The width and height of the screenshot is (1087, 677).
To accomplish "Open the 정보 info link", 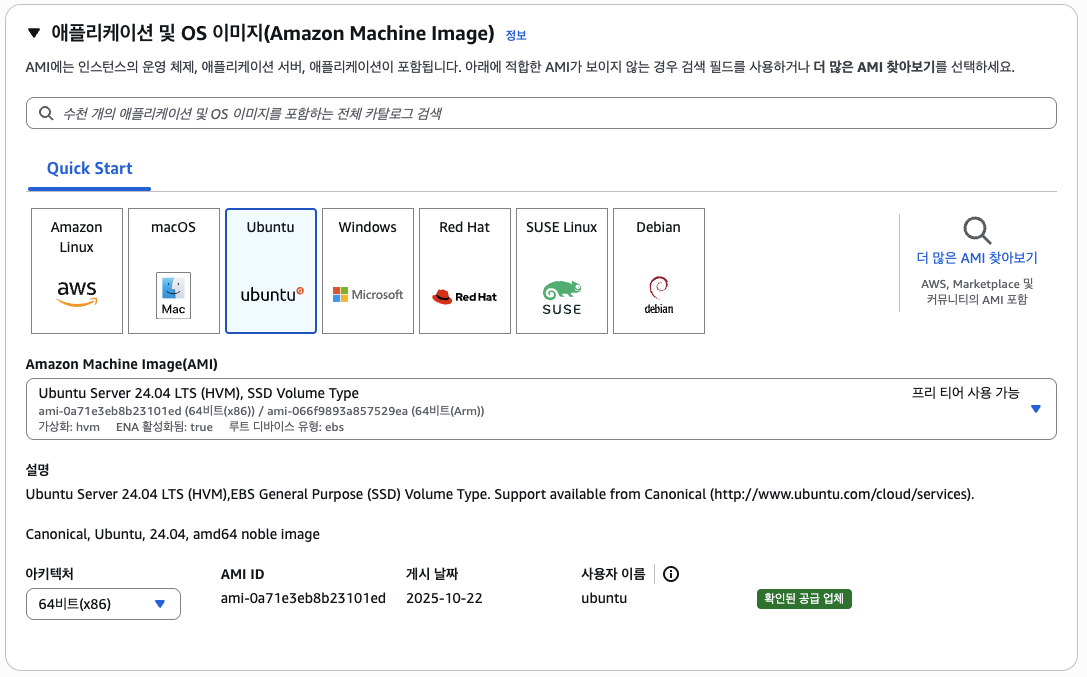I will [x=516, y=35].
